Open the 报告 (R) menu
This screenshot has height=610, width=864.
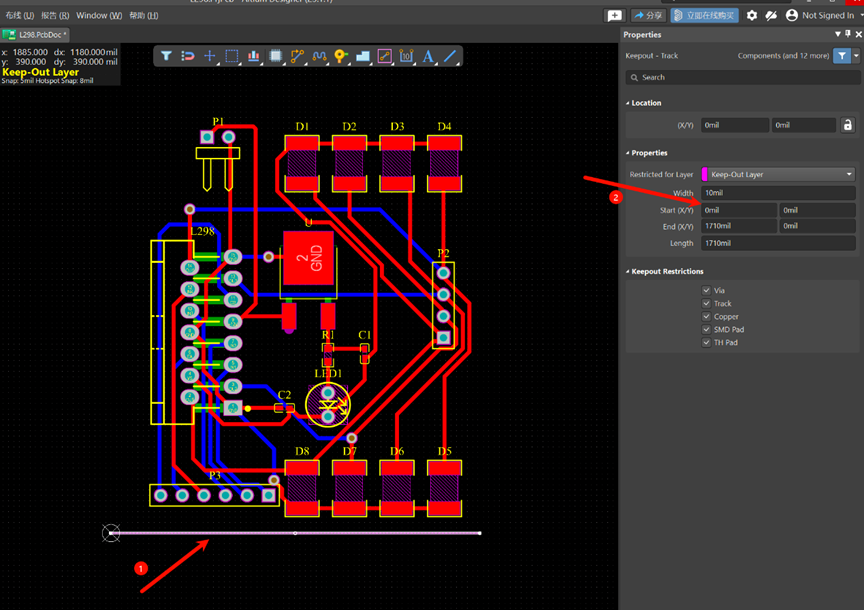point(55,15)
